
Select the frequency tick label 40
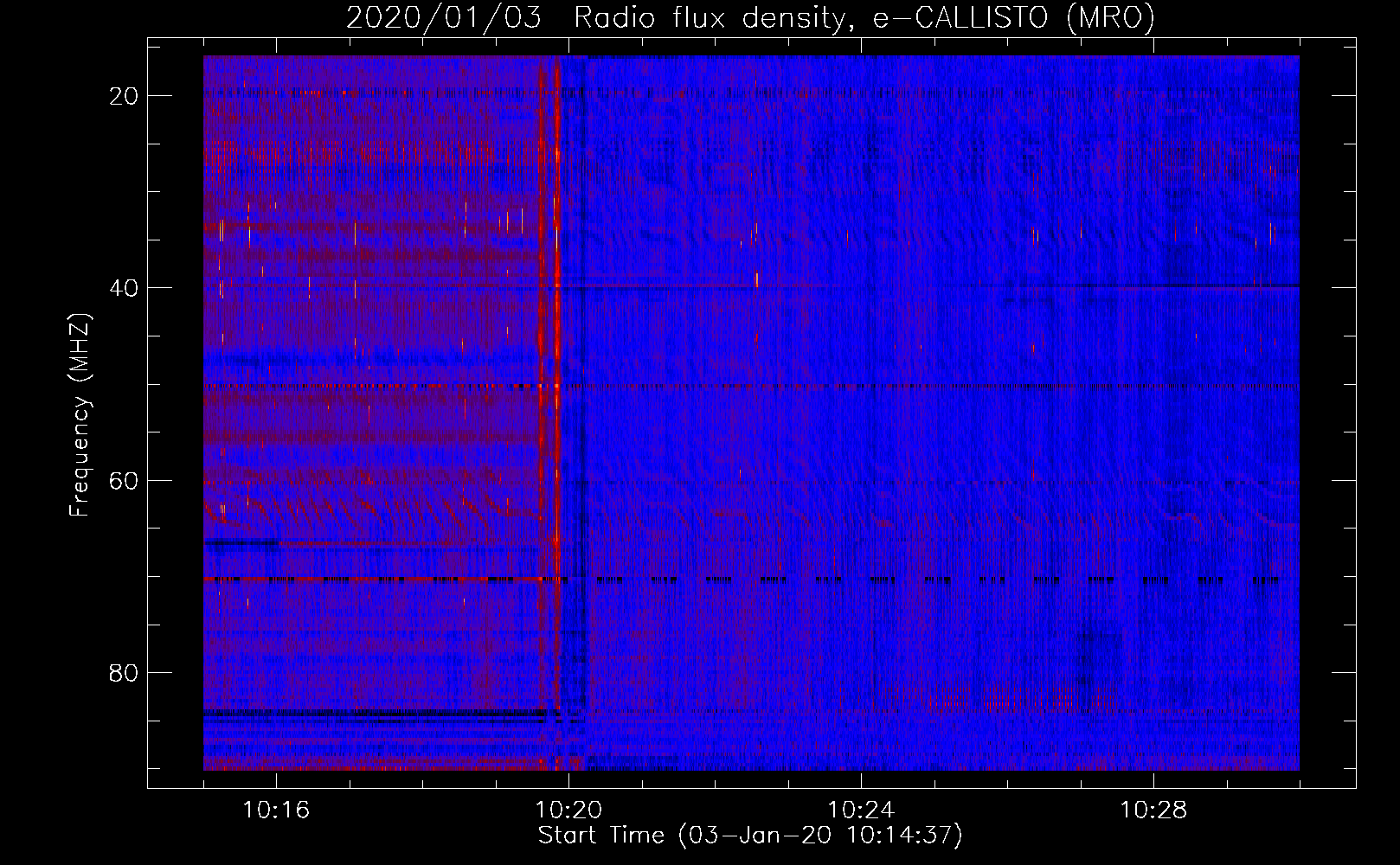(124, 288)
